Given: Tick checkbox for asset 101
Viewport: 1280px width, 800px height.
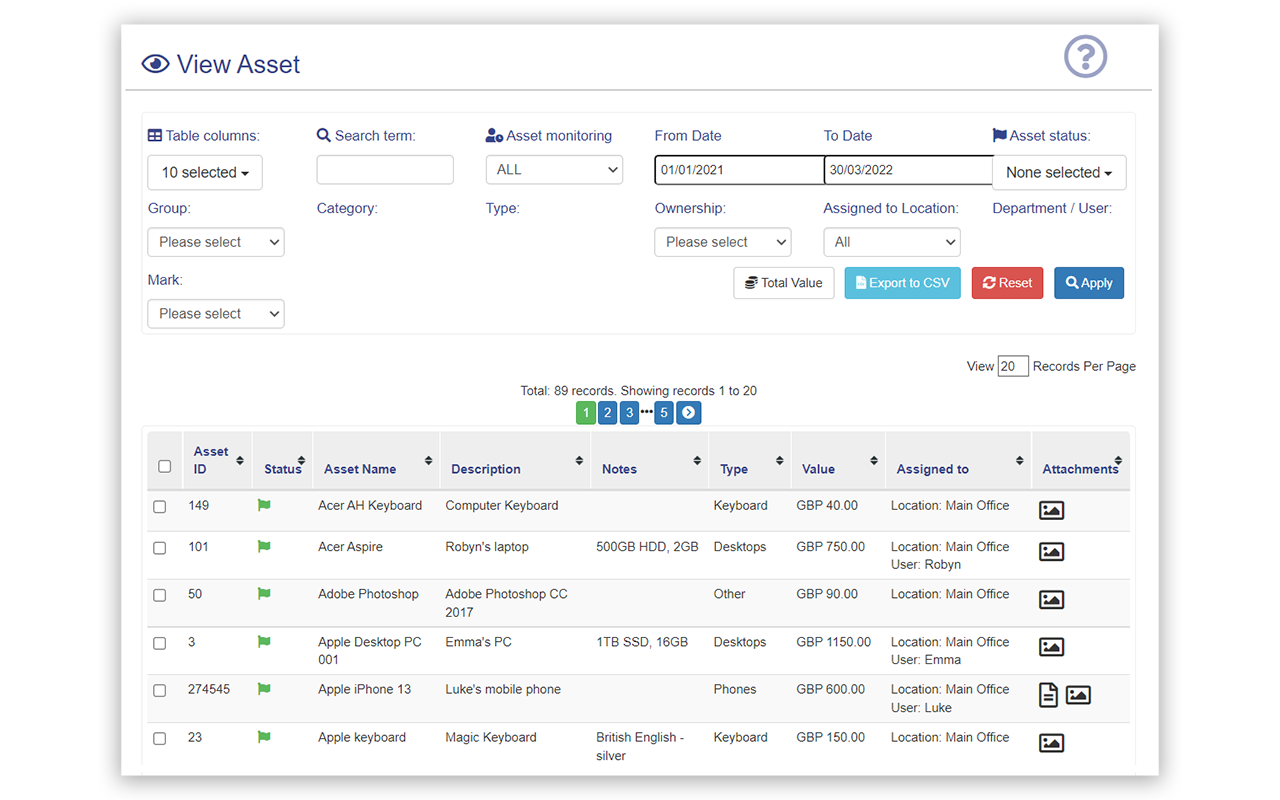Looking at the screenshot, I should coord(160,548).
